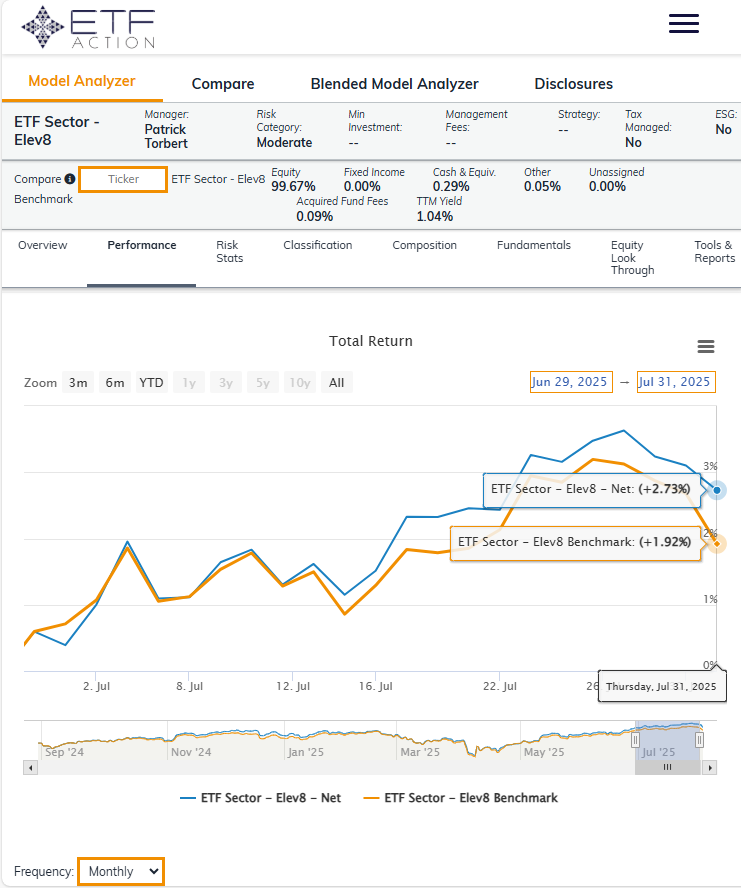
Task: Set chart zoom to 3m
Action: (x=78, y=383)
